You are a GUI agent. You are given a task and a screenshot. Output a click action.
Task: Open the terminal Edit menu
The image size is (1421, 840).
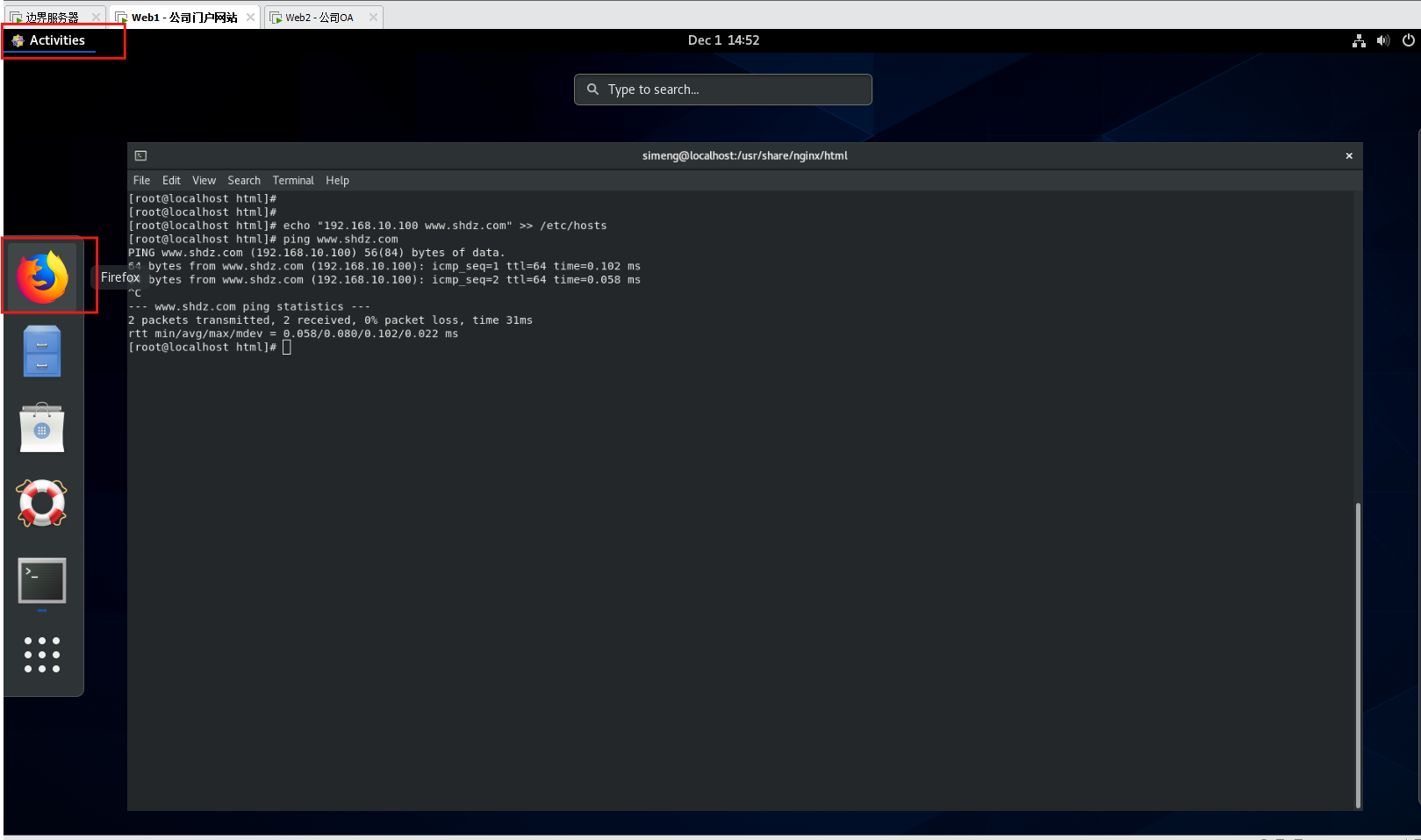coord(171,181)
